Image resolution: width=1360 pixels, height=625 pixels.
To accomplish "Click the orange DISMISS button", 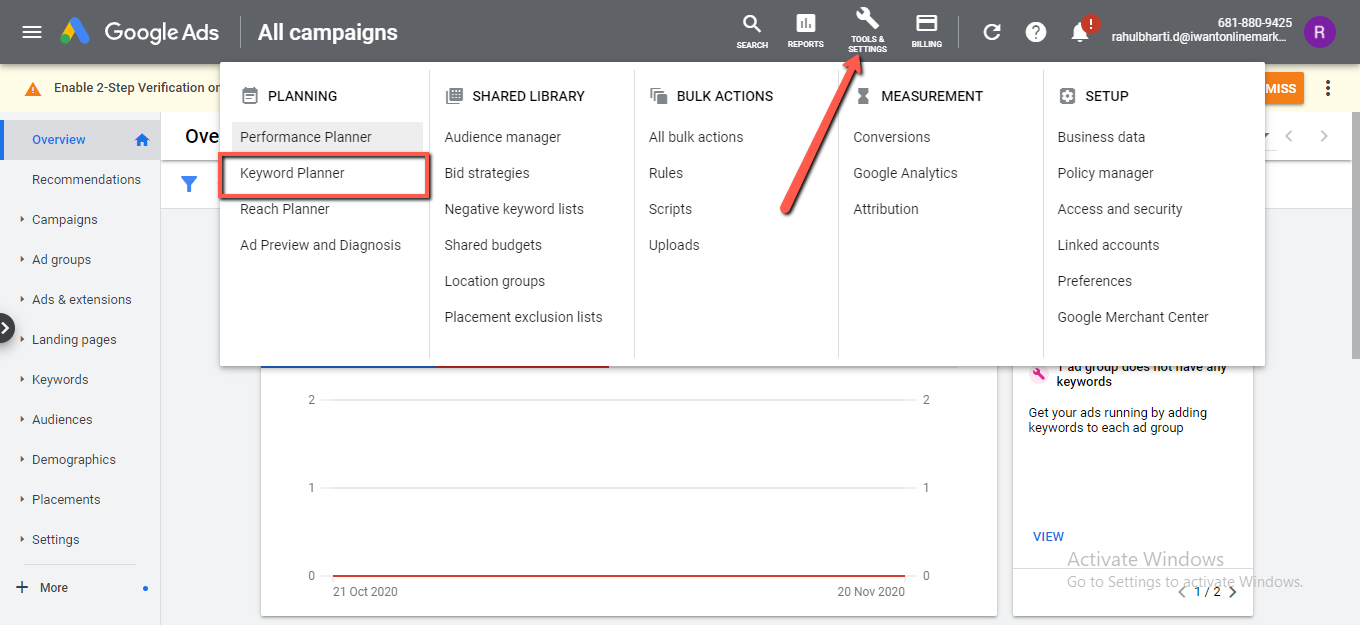I will (1284, 88).
